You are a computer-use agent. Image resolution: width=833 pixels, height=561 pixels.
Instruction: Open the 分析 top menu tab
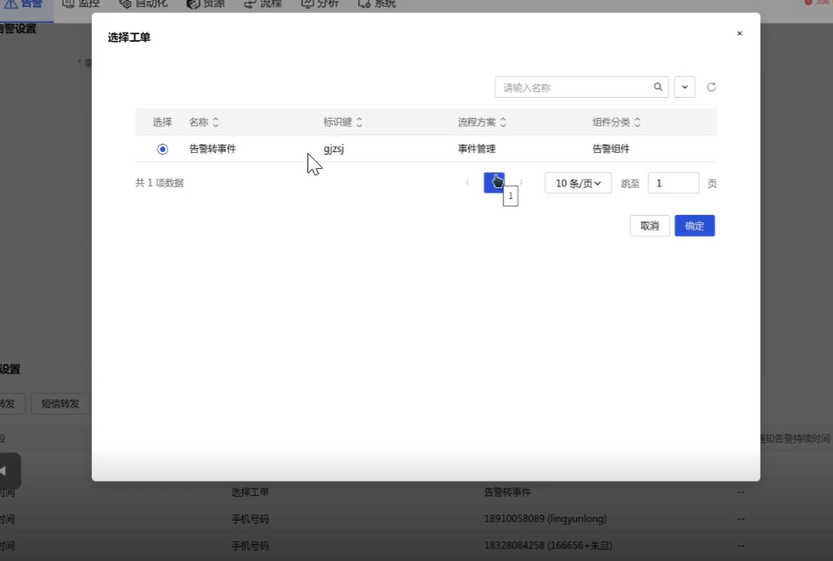point(320,4)
